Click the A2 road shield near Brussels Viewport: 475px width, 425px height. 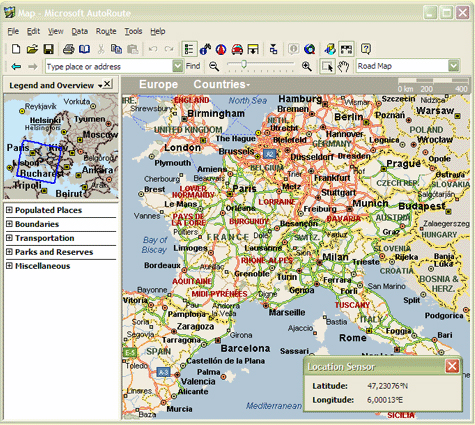(x=270, y=154)
